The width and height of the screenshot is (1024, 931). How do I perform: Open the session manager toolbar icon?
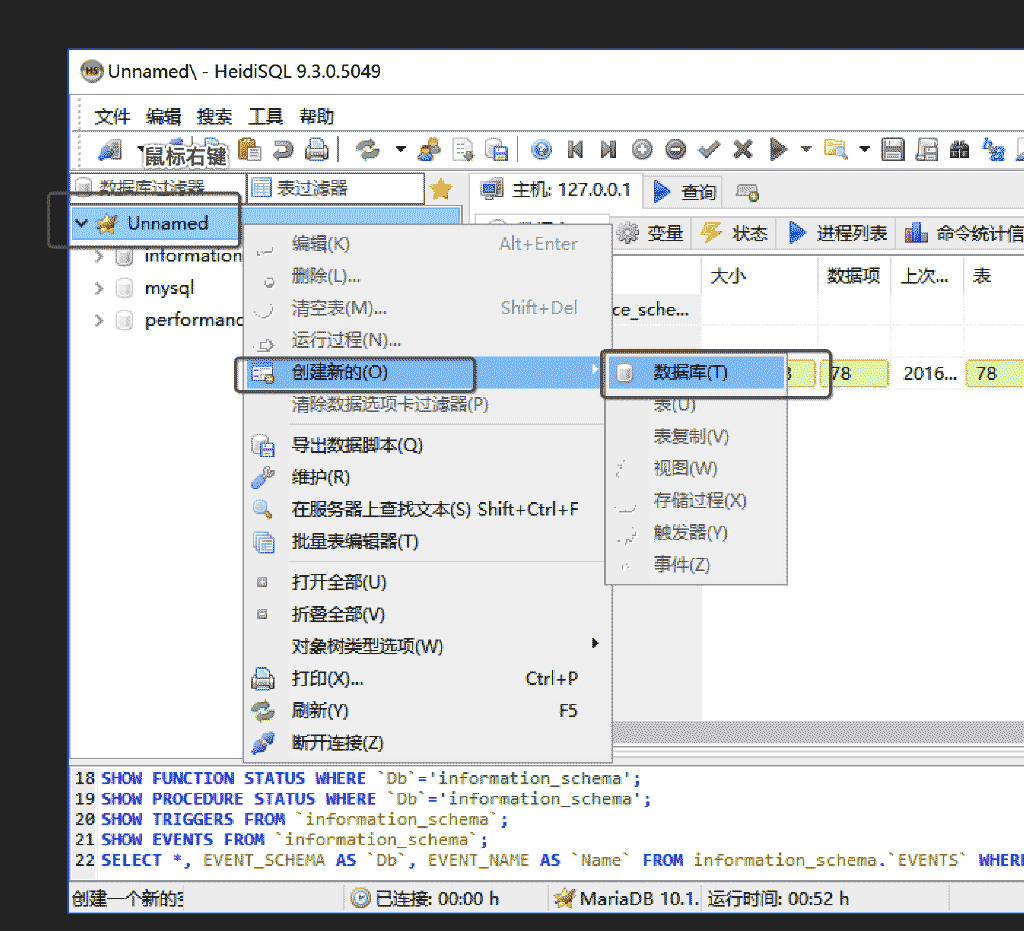click(x=110, y=150)
